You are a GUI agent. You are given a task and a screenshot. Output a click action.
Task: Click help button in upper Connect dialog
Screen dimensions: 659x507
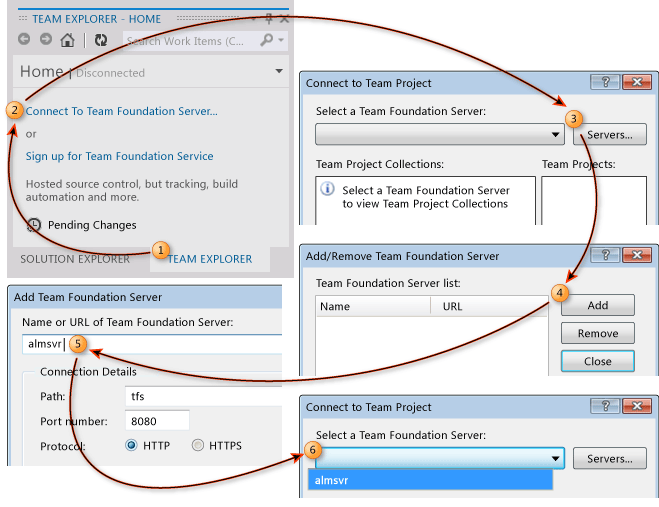coord(605,82)
